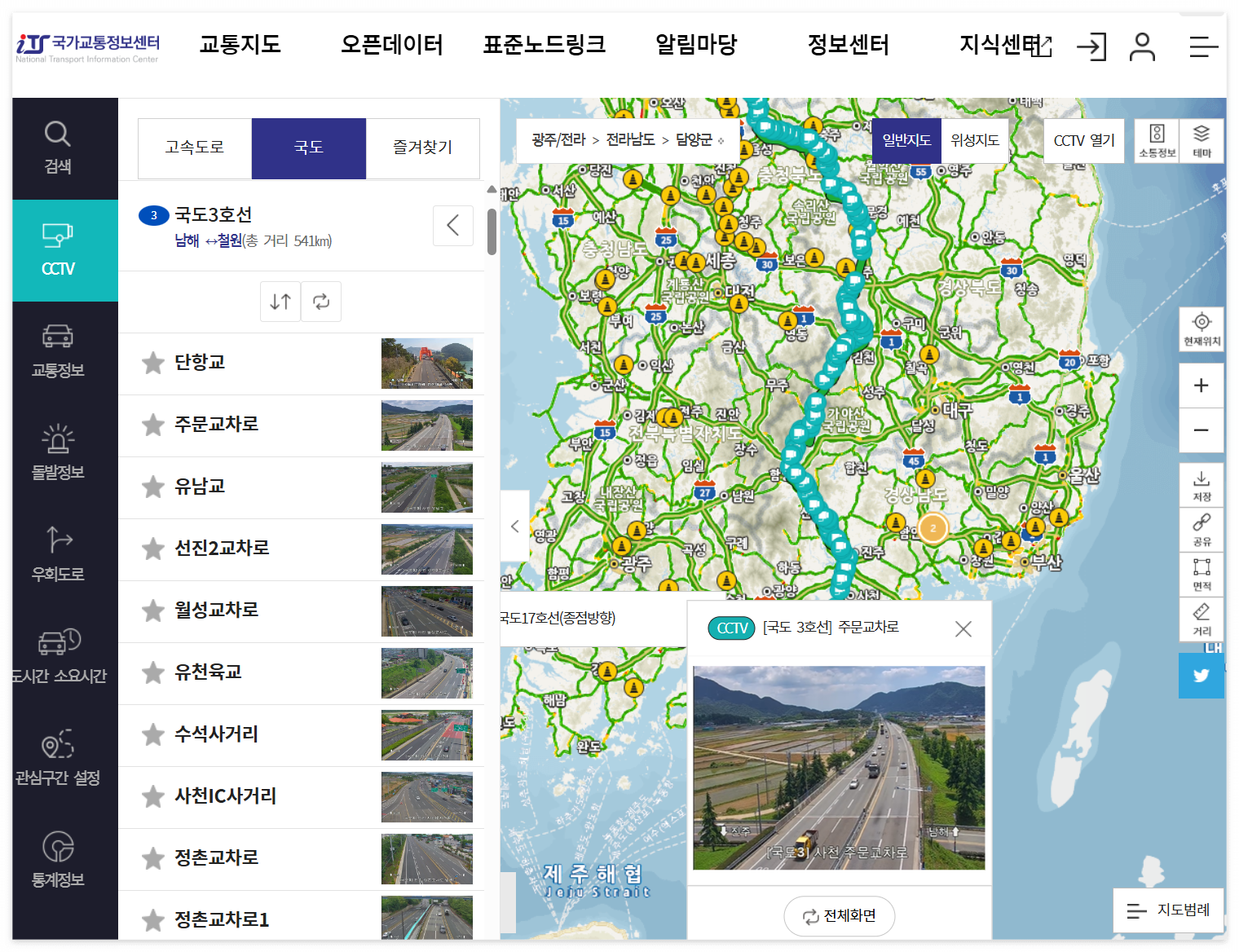This screenshot has height=952, width=1239.
Task: Star the 수석사거리 CCTV as favorite
Action: coord(152,734)
